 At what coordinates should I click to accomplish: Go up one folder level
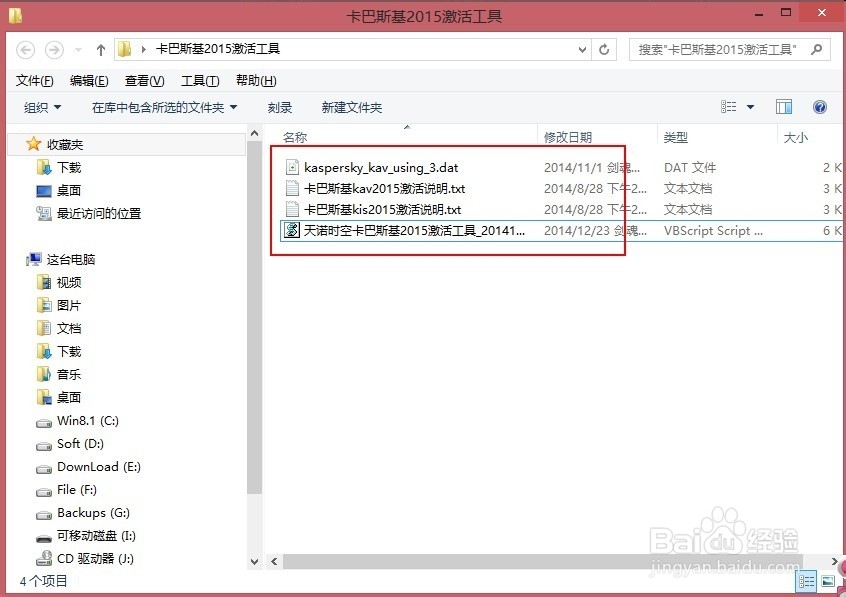tap(100, 50)
